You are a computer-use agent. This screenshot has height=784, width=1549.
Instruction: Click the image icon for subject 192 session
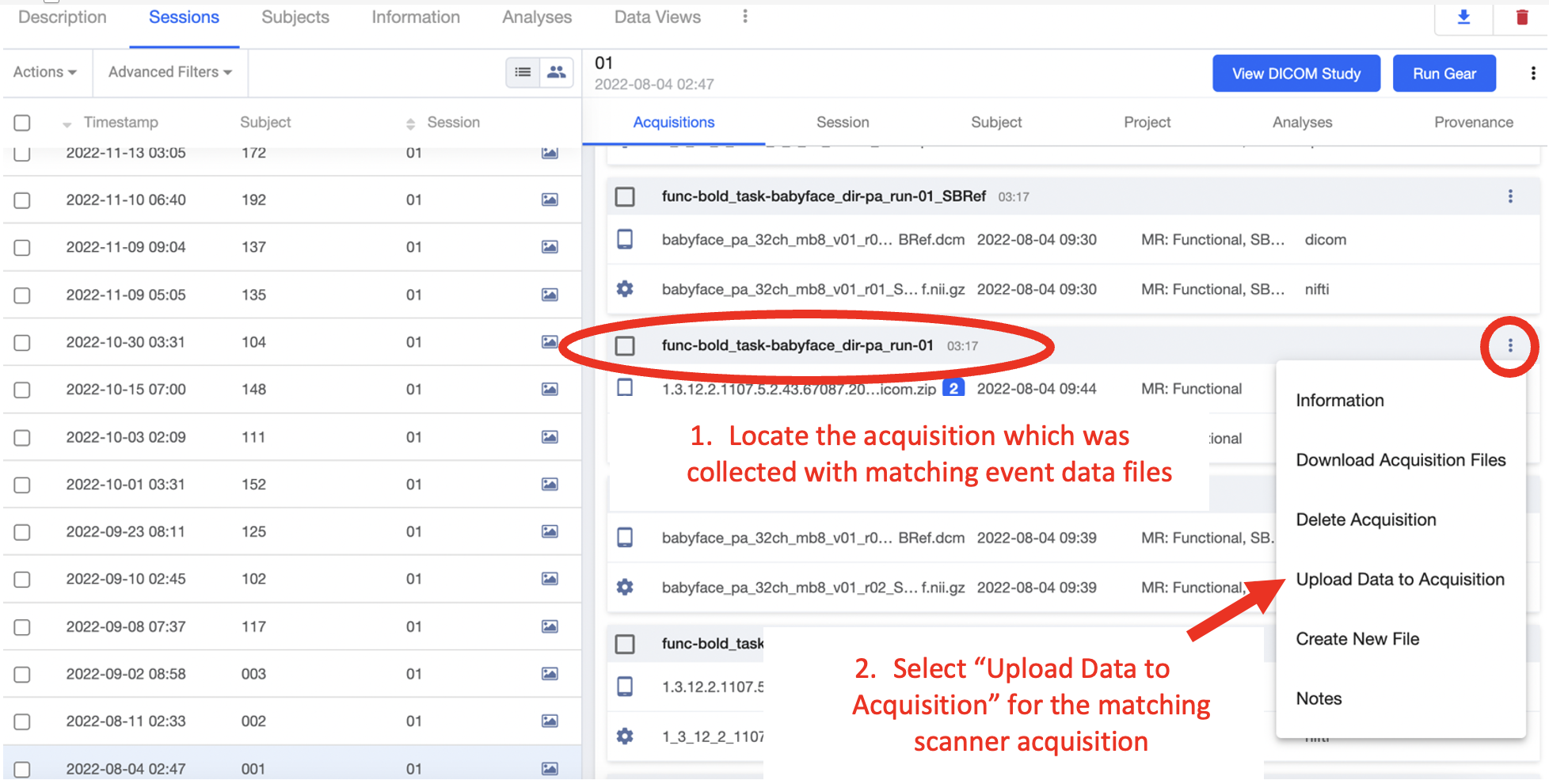pos(550,200)
